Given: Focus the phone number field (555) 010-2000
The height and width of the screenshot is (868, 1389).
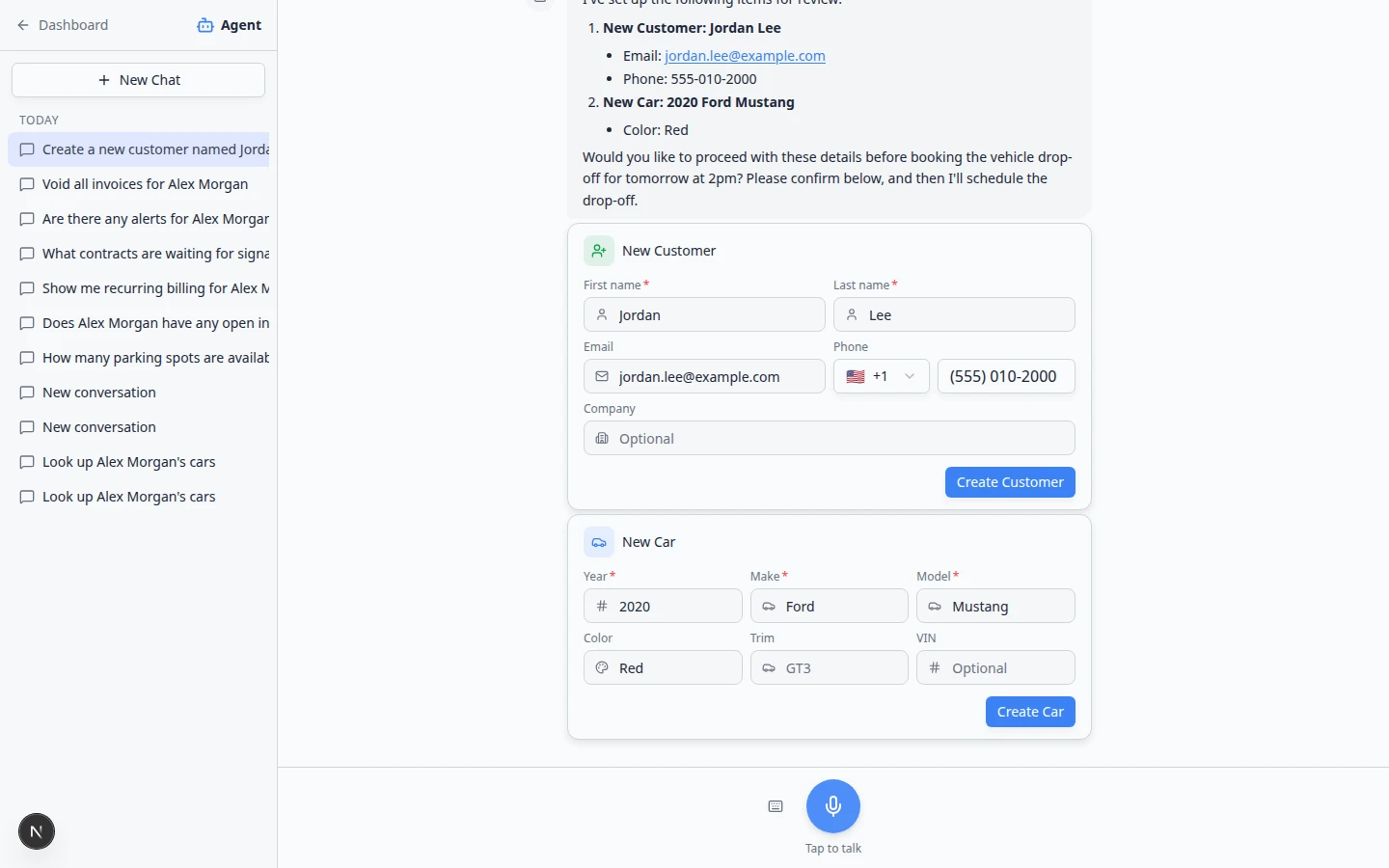Looking at the screenshot, I should tap(1006, 376).
